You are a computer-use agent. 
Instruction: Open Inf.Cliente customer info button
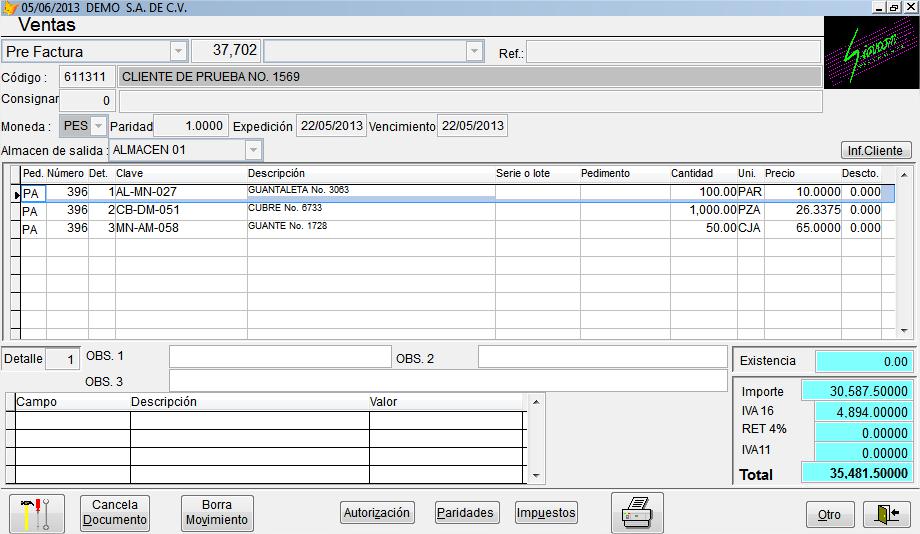pyautogui.click(x=875, y=150)
